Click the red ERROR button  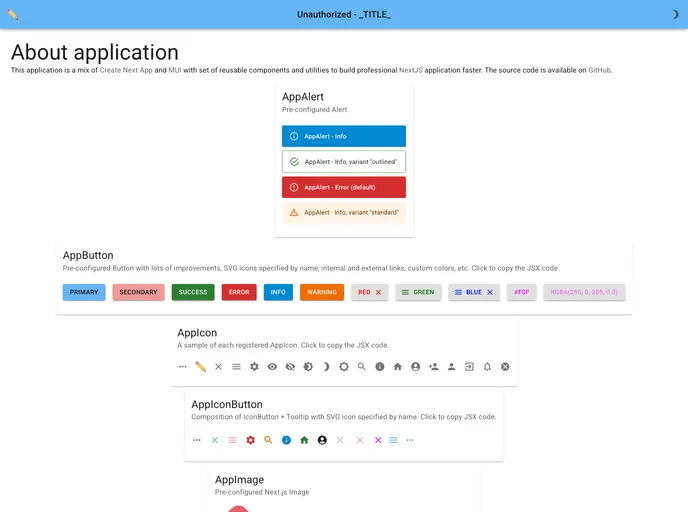(x=239, y=292)
